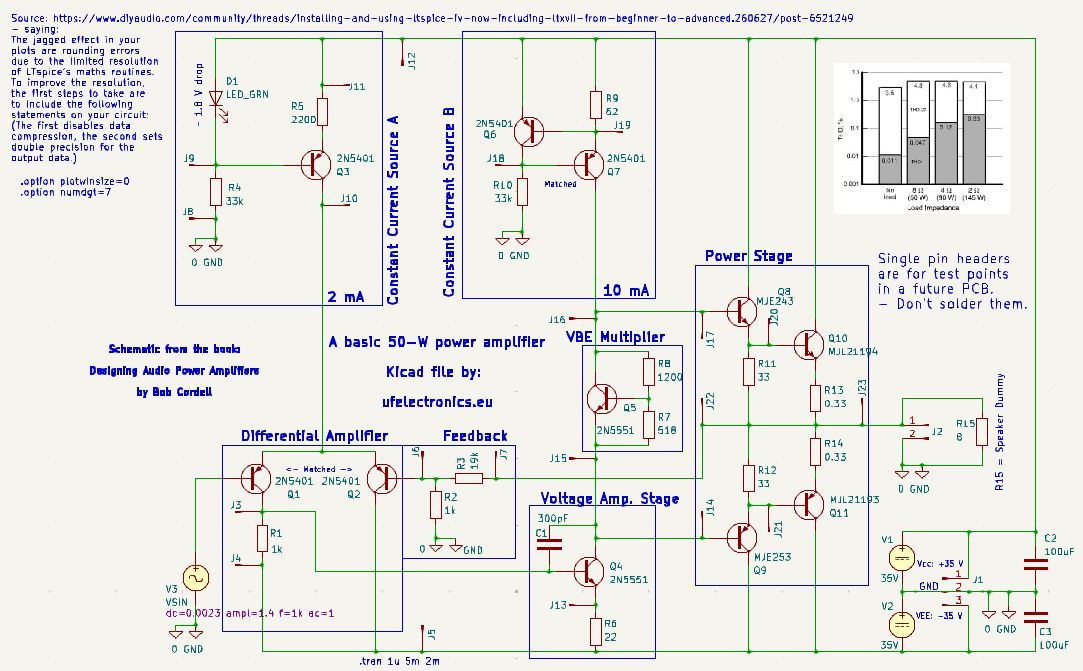Select resistor R12 33 symbol

(749, 478)
